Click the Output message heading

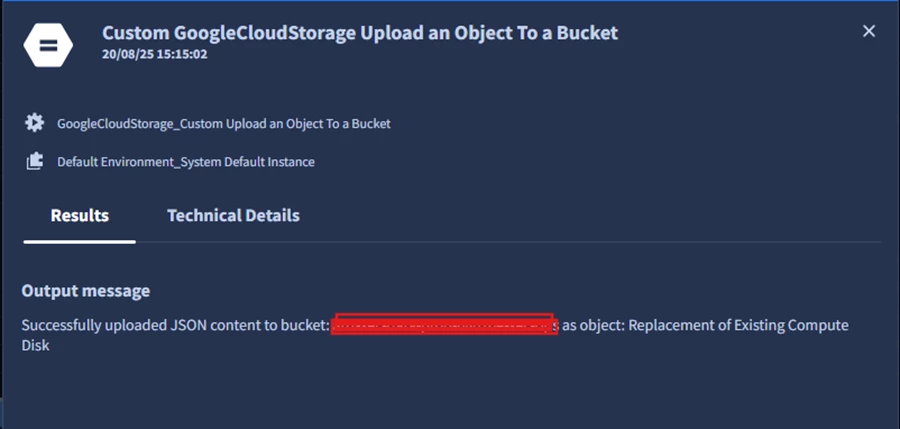click(x=86, y=291)
